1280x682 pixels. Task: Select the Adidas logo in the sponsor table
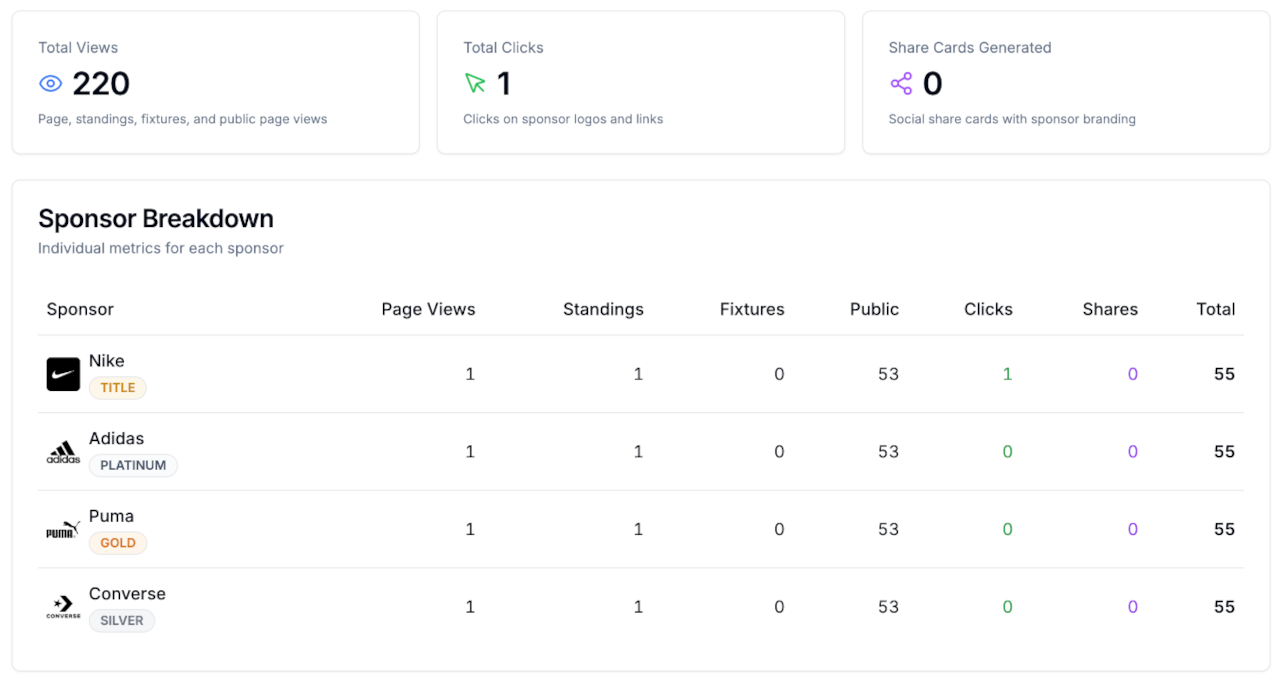coord(62,451)
